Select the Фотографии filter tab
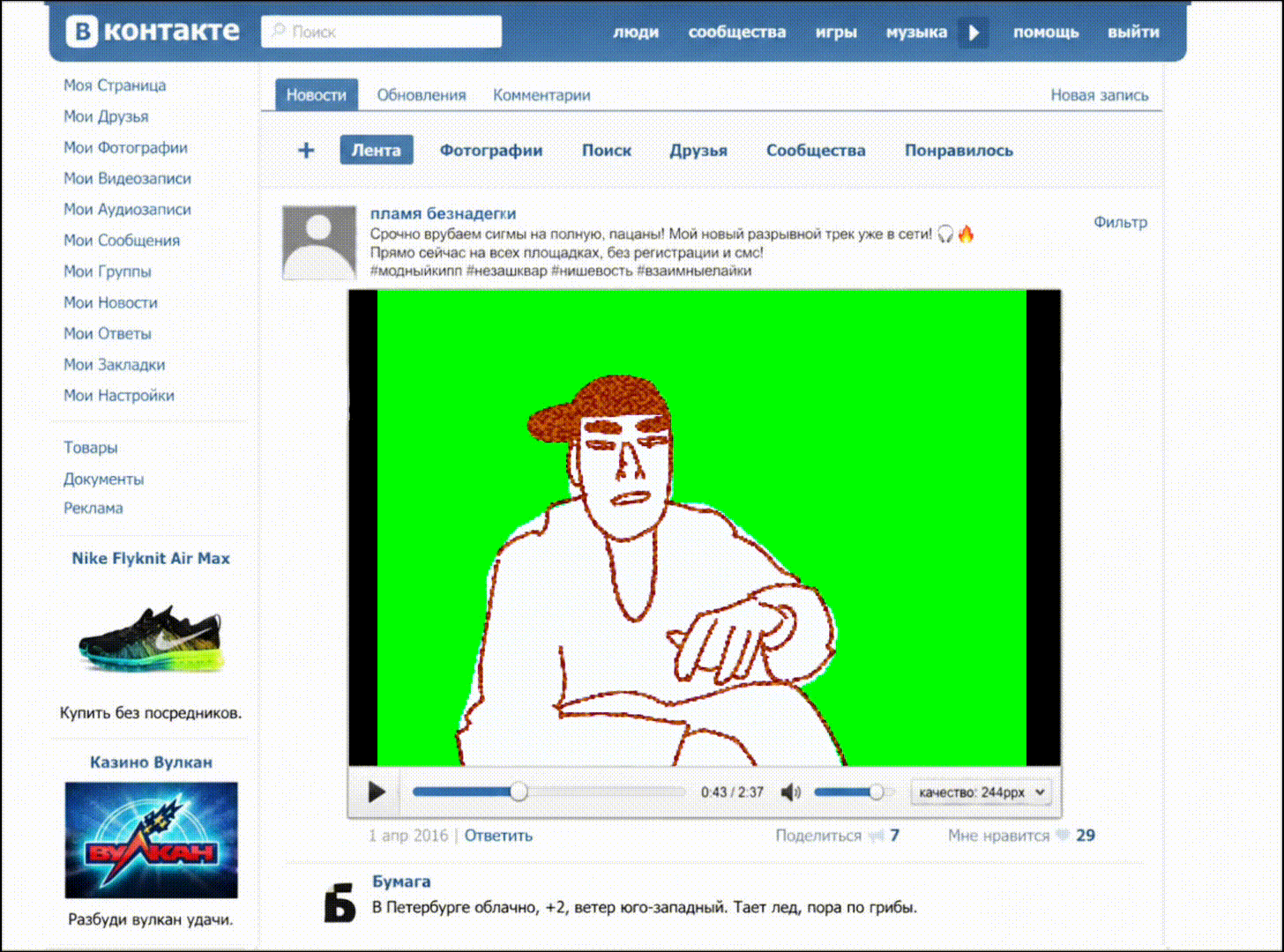Viewport: 1284px width, 952px height. click(491, 151)
